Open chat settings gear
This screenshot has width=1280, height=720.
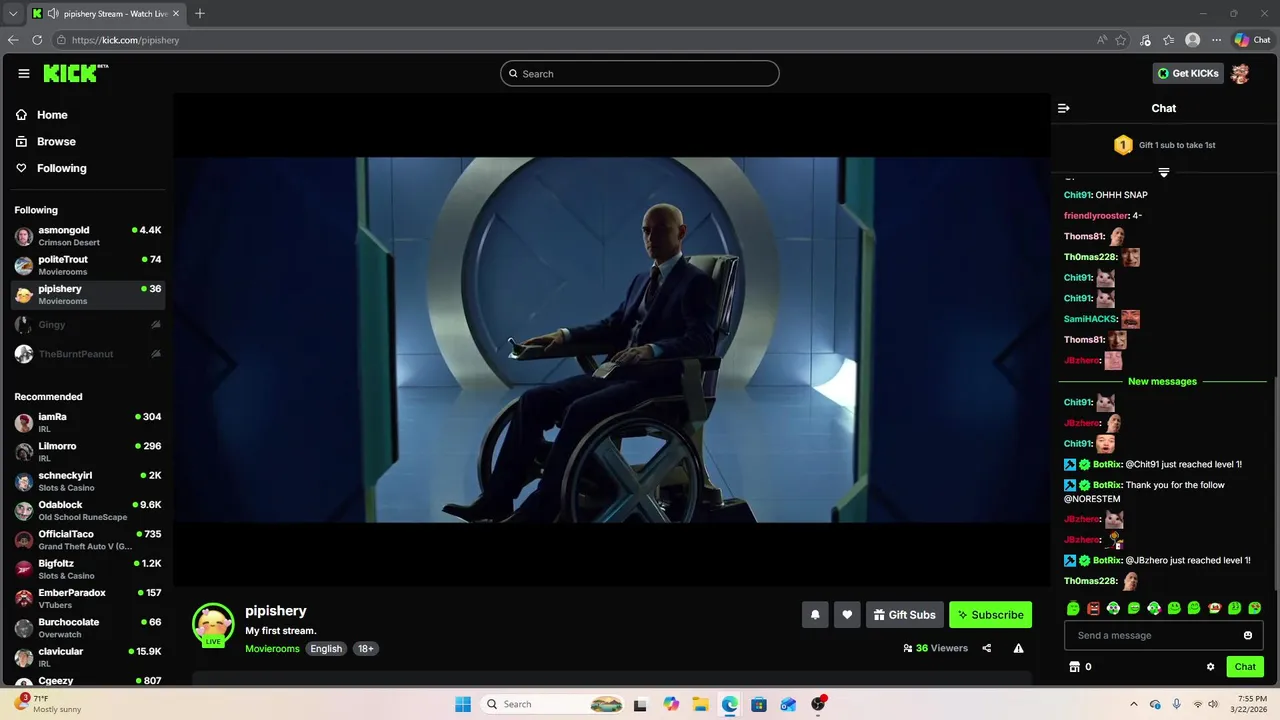(1210, 667)
